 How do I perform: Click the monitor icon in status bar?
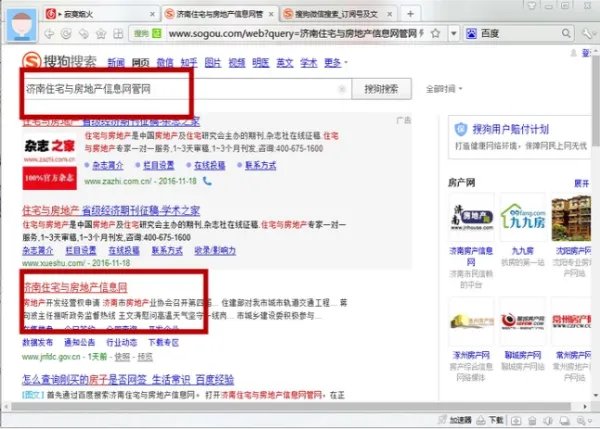[x=564, y=421]
